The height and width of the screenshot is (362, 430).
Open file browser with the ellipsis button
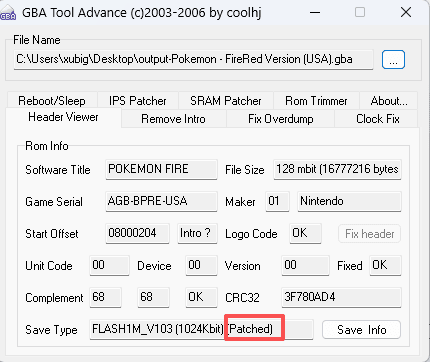pos(393,60)
